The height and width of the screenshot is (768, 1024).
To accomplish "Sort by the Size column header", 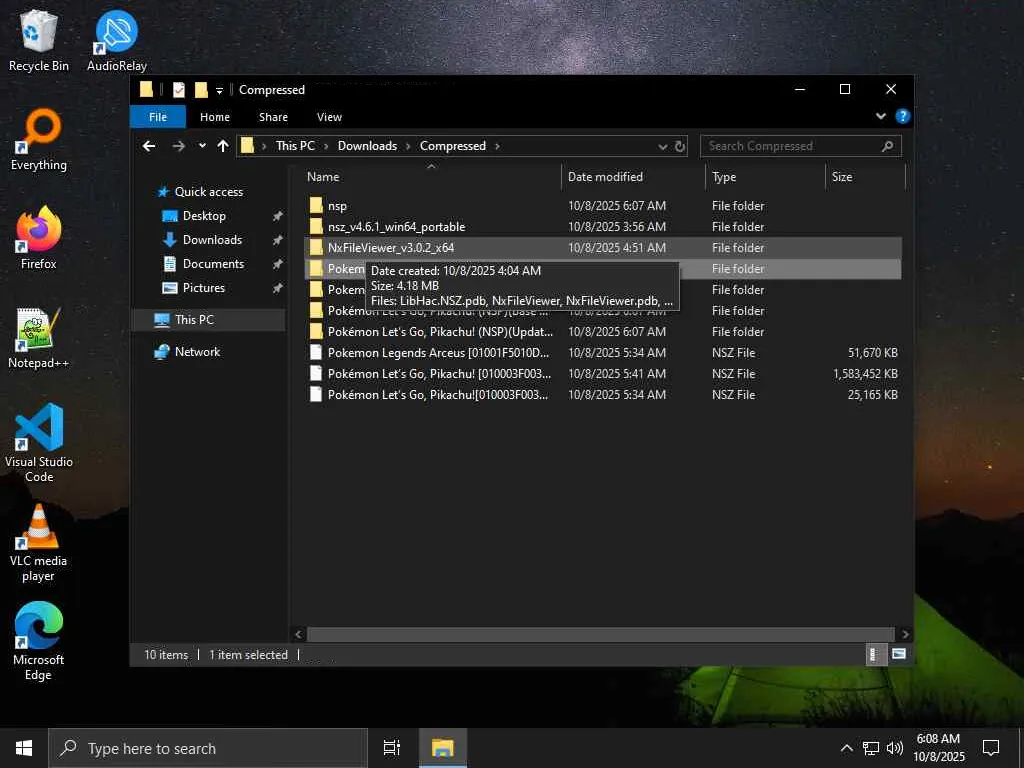I will click(865, 177).
